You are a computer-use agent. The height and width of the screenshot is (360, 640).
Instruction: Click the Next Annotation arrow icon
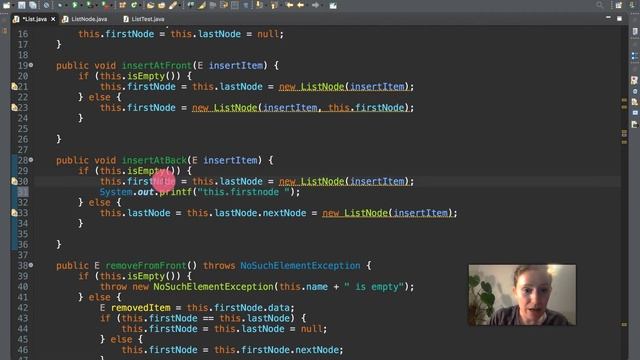click(x=259, y=5)
